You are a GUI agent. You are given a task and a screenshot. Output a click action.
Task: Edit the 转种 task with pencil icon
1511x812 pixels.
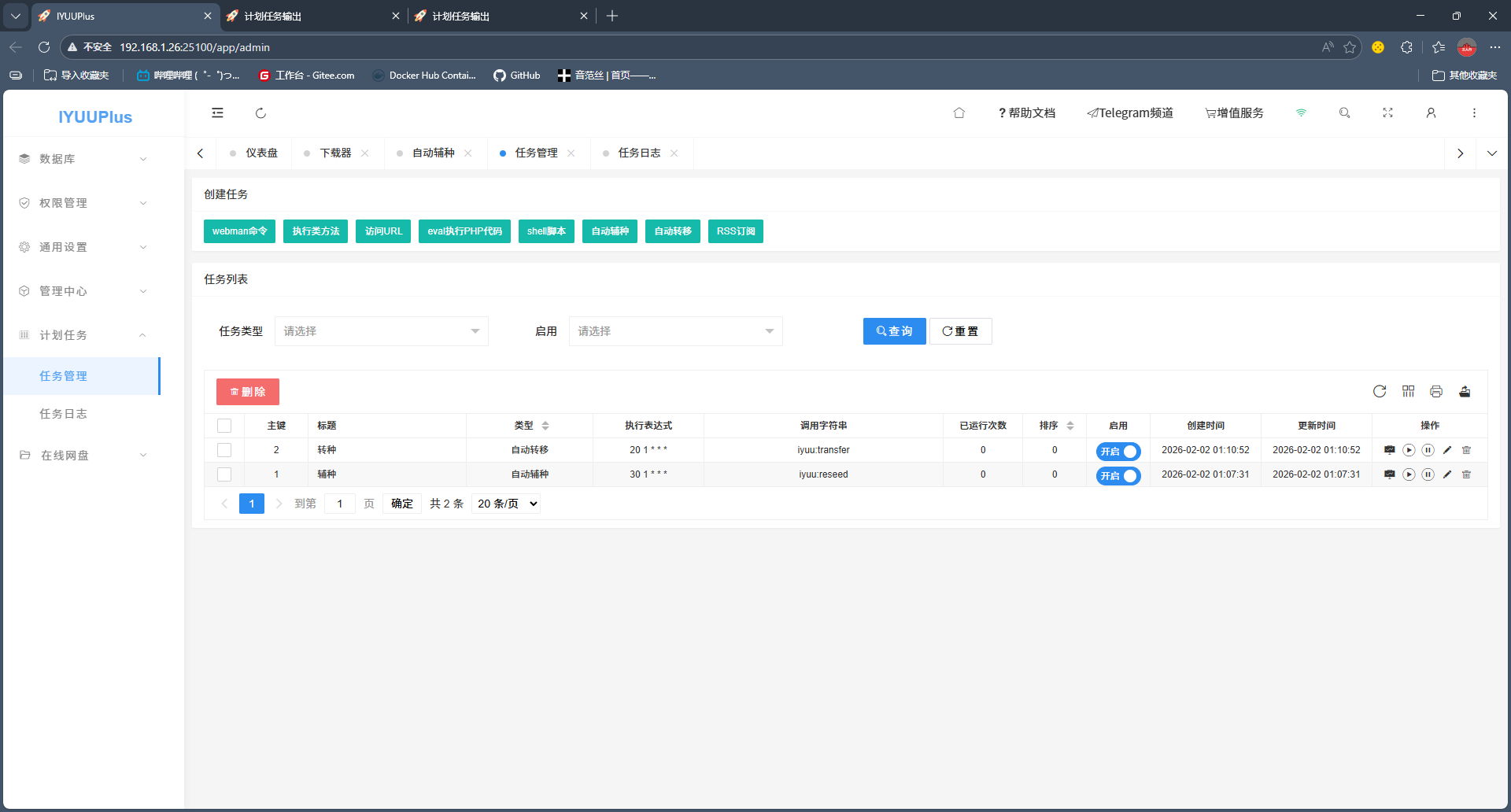click(x=1447, y=450)
